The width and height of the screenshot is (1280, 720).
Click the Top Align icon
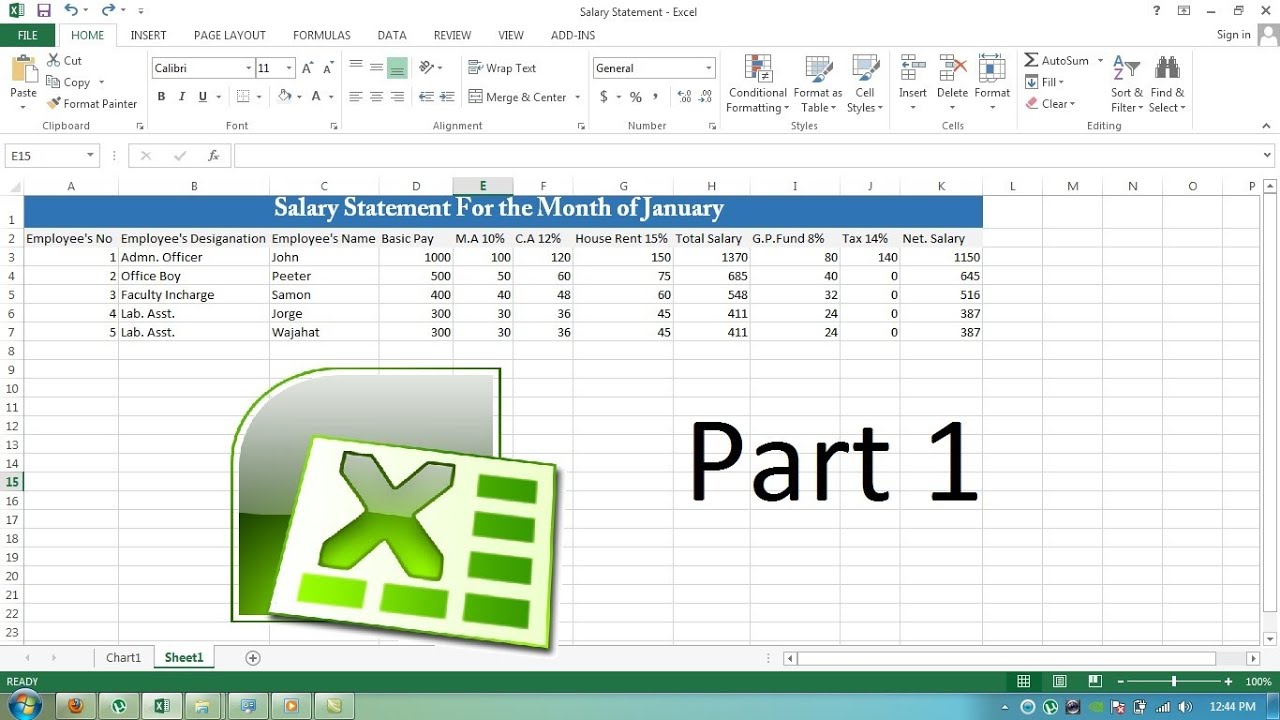[x=356, y=67]
